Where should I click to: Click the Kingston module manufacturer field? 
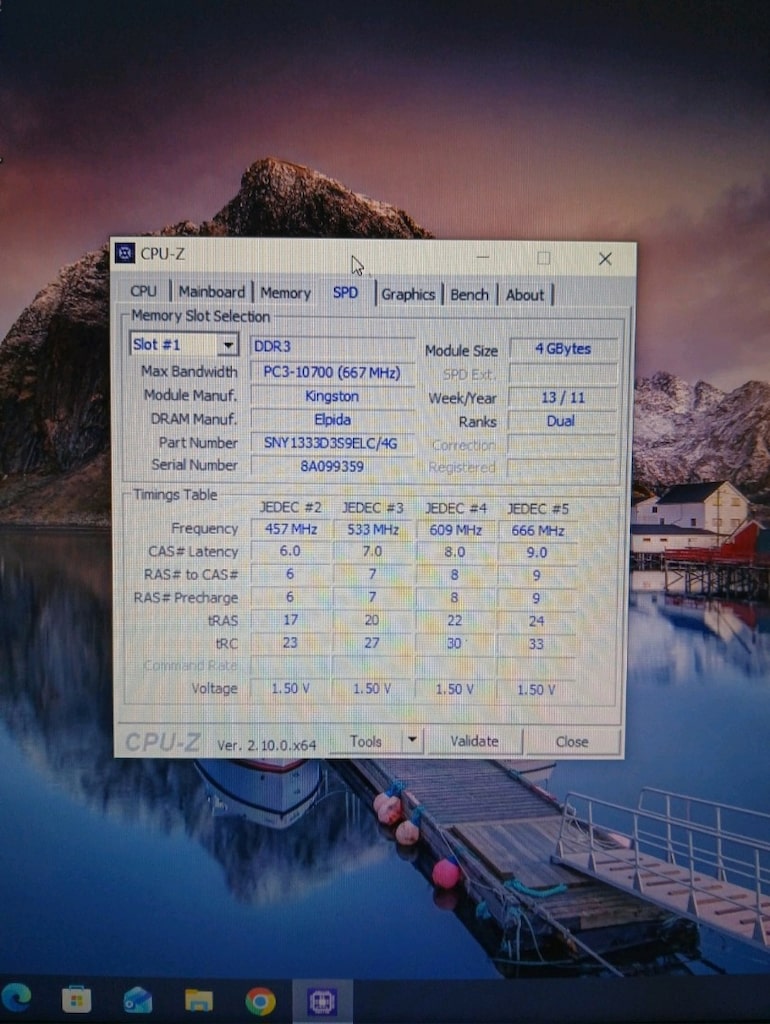(332, 396)
